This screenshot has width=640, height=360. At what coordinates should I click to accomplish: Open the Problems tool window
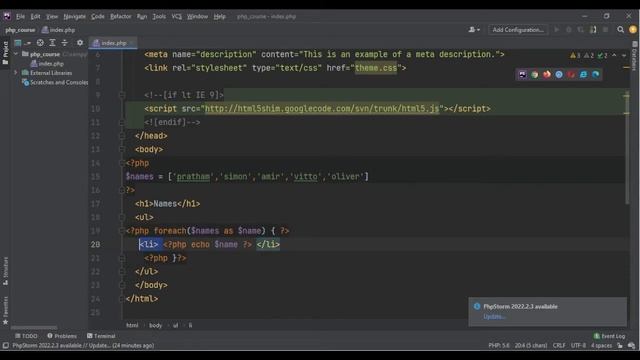62,336
